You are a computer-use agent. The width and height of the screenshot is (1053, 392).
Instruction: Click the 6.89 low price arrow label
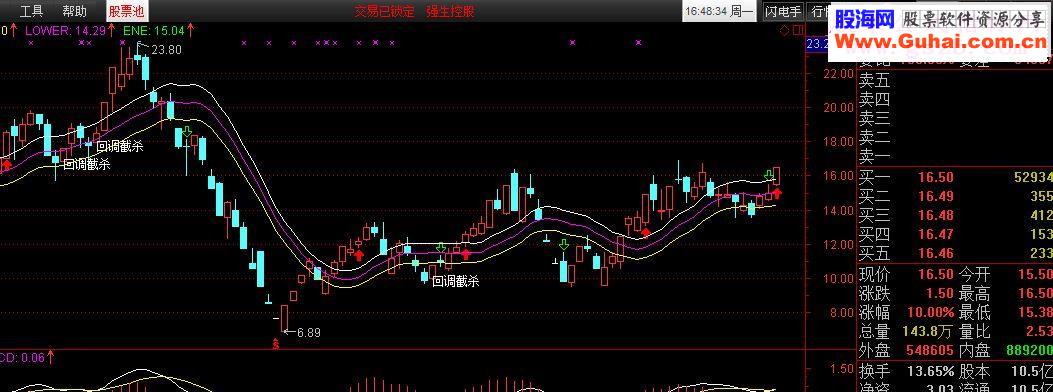[x=301, y=332]
